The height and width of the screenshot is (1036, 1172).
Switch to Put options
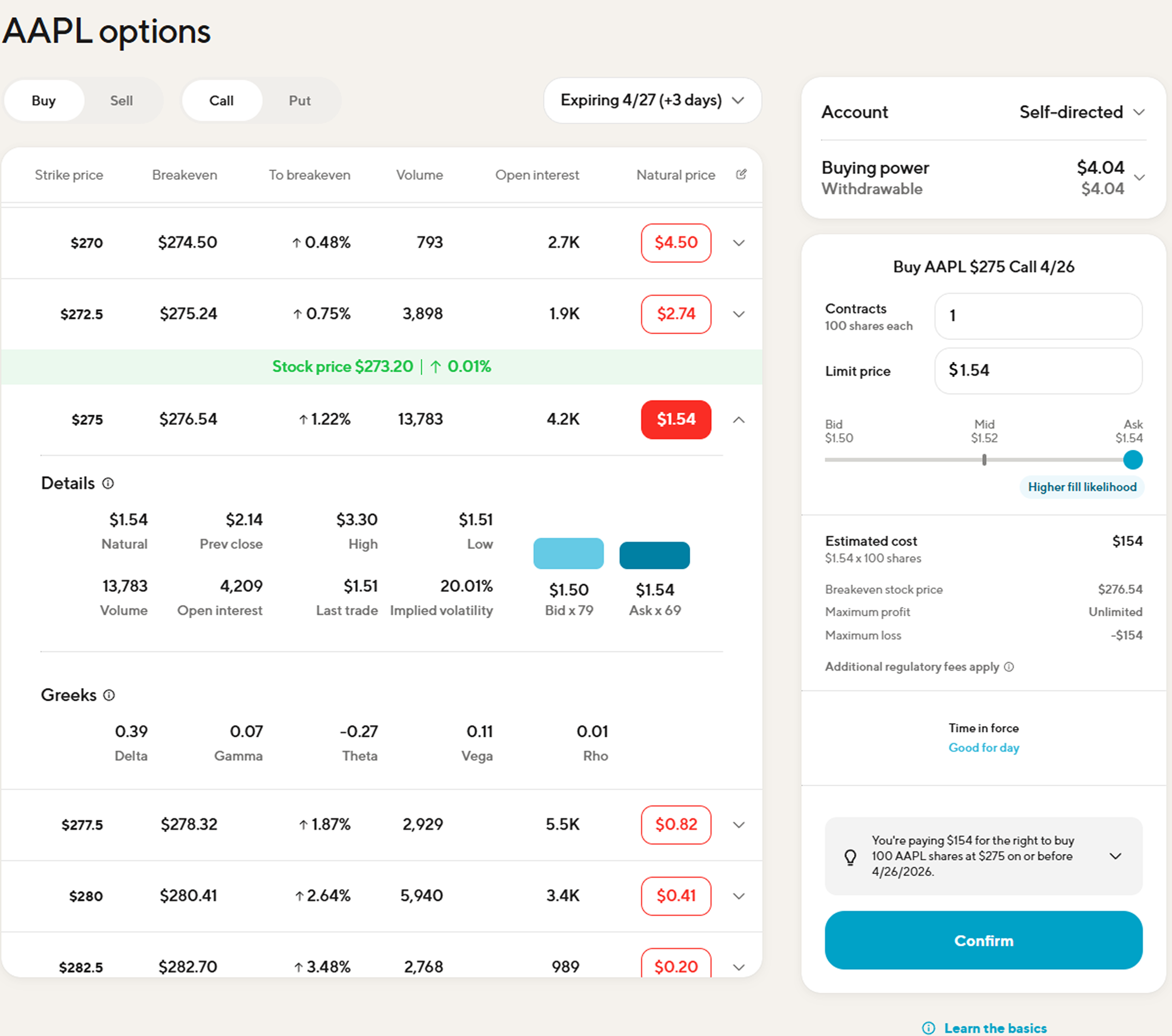pos(299,100)
